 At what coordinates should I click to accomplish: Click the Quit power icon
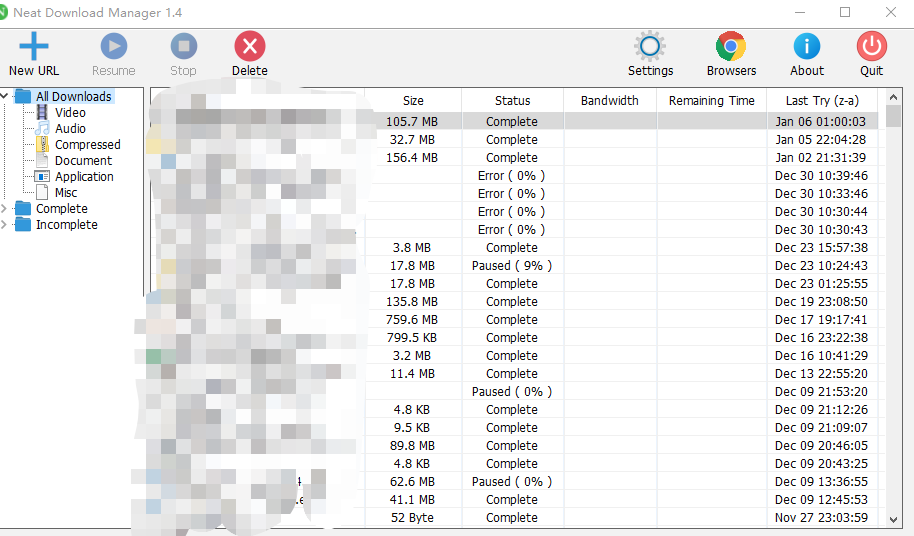coord(871,46)
